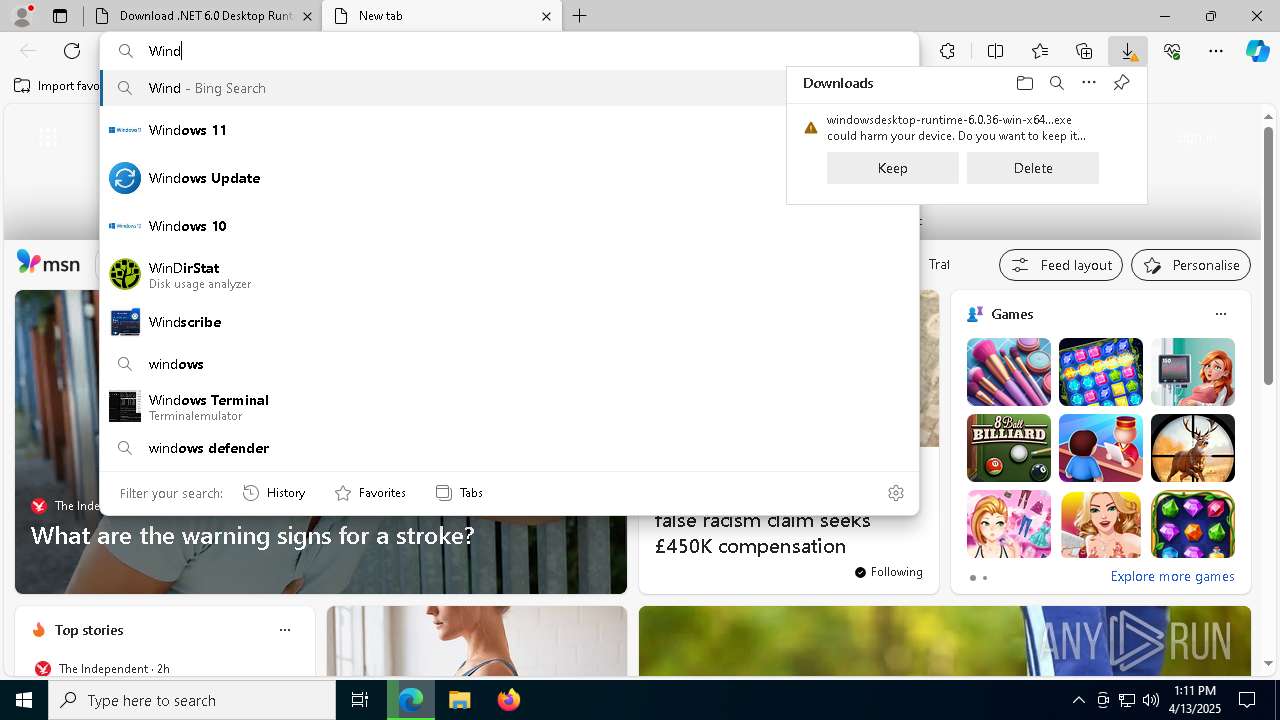Select the Wind - Bing Search suggestion
Screen dimensions: 1280x720
tap(443, 88)
